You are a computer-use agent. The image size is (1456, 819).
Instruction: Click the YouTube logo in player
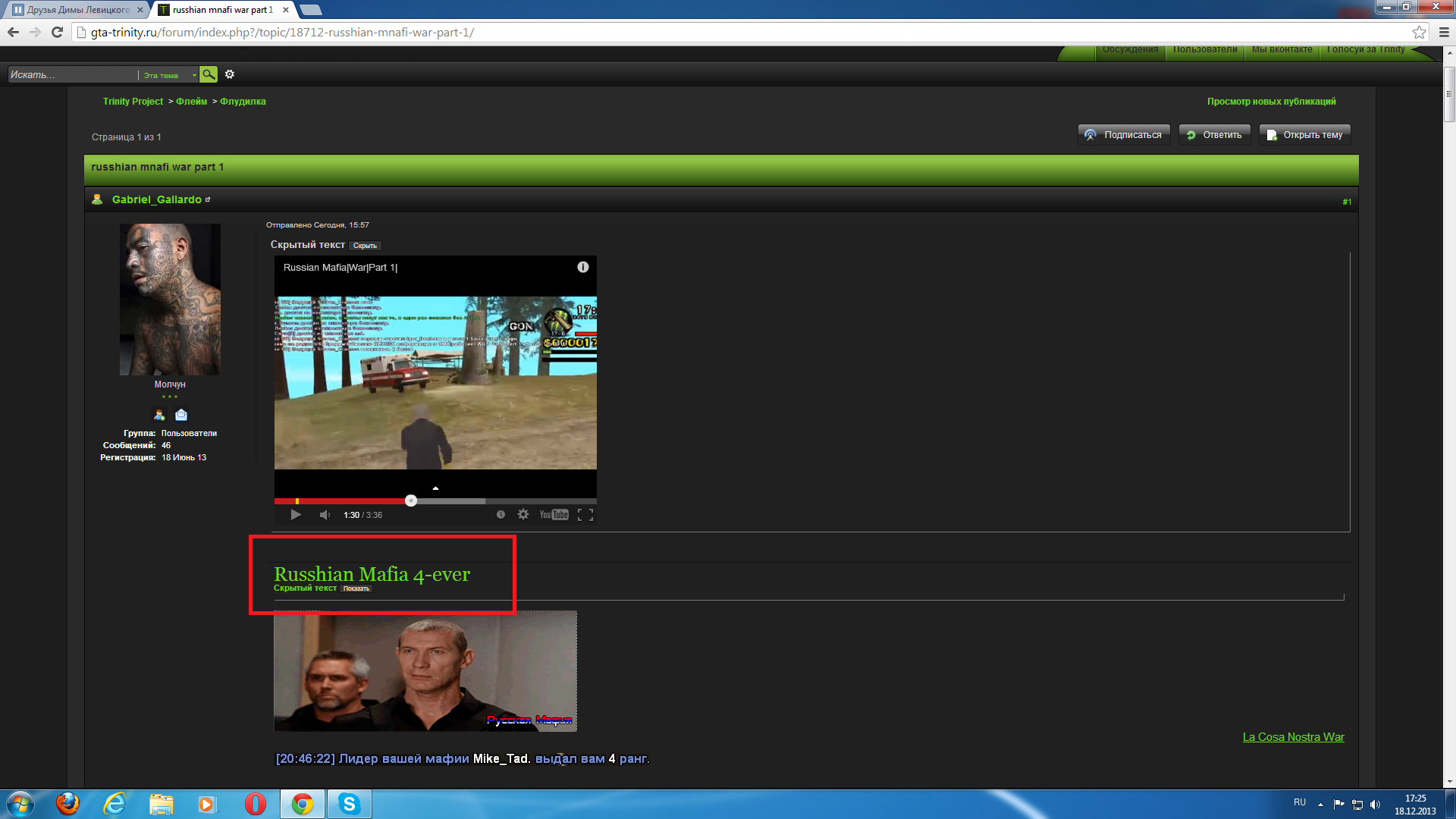pos(554,515)
